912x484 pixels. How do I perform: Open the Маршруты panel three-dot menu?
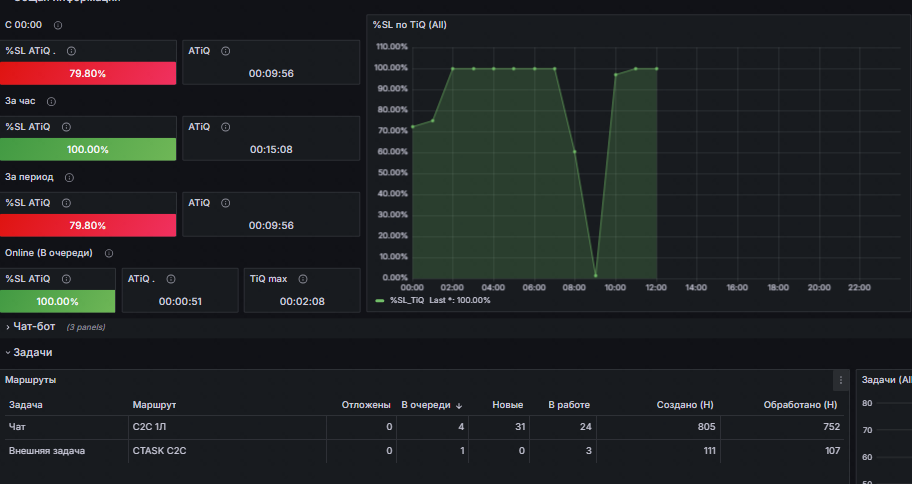click(x=840, y=380)
